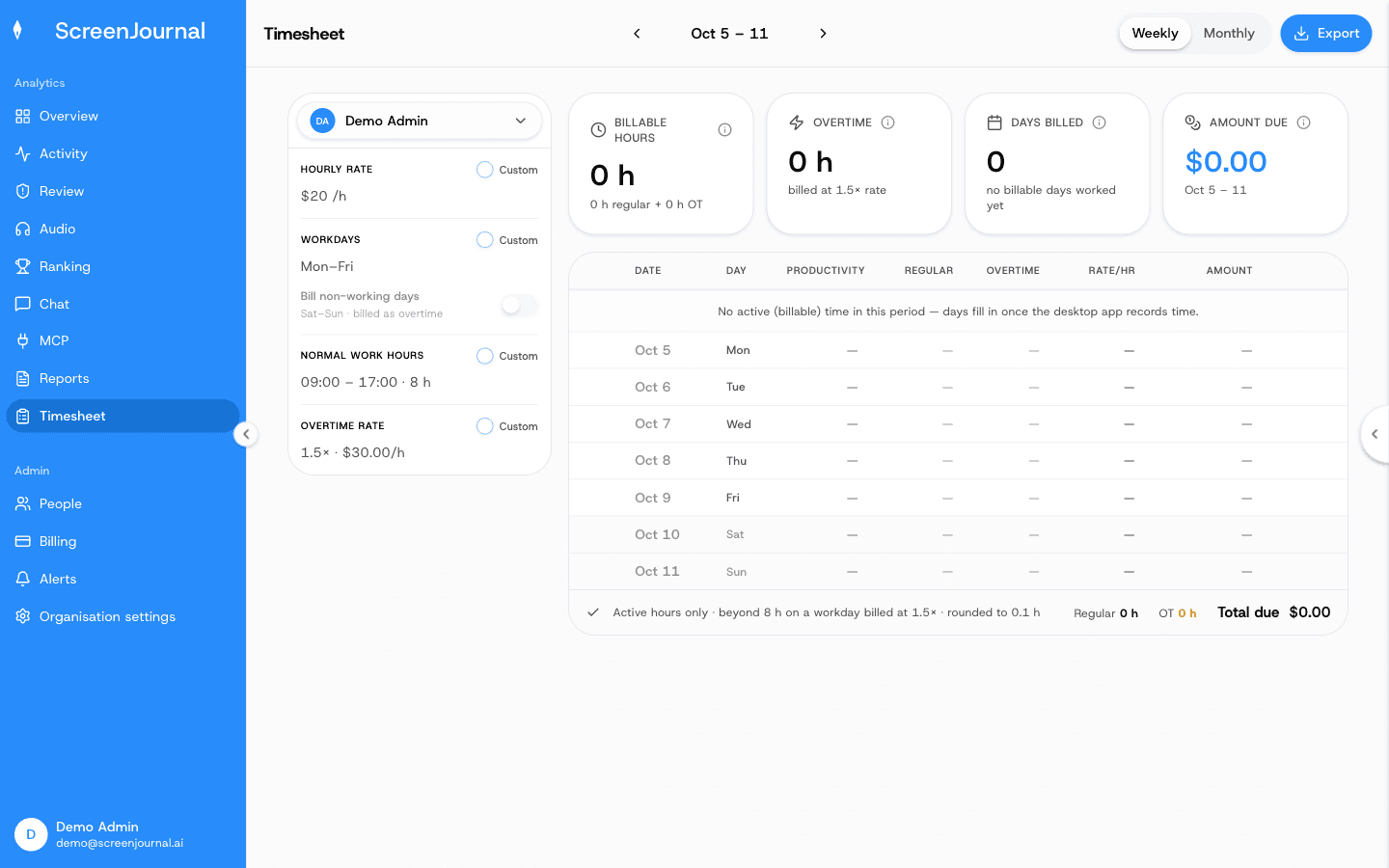The image size is (1389, 868).
Task: Go to the next week
Action: pos(823,34)
